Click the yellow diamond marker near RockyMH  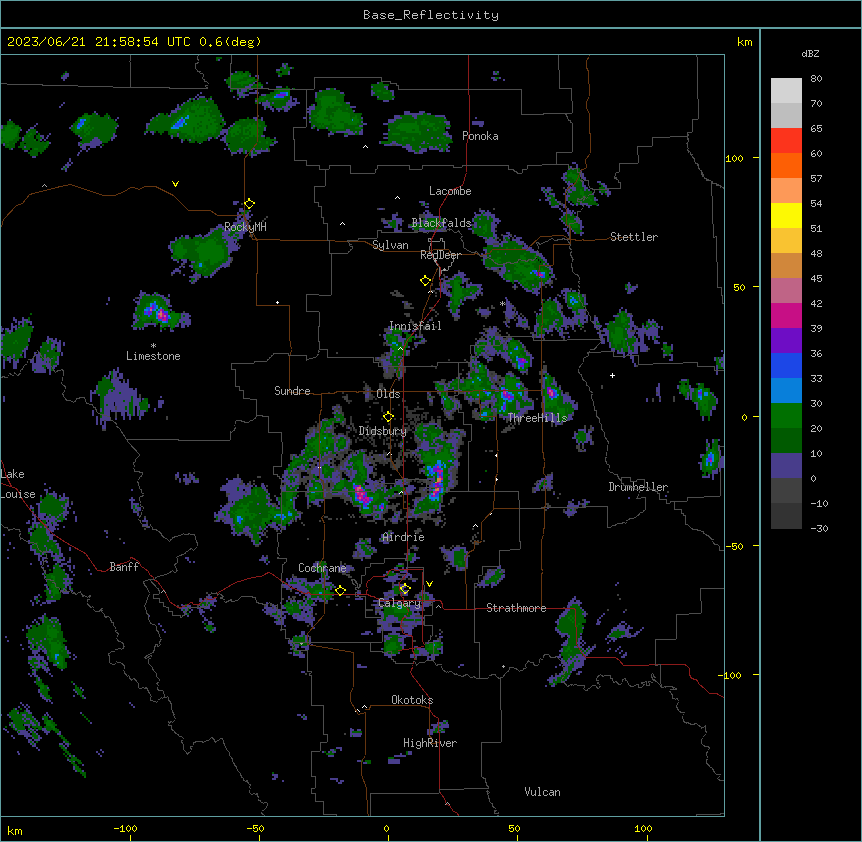pos(250,204)
